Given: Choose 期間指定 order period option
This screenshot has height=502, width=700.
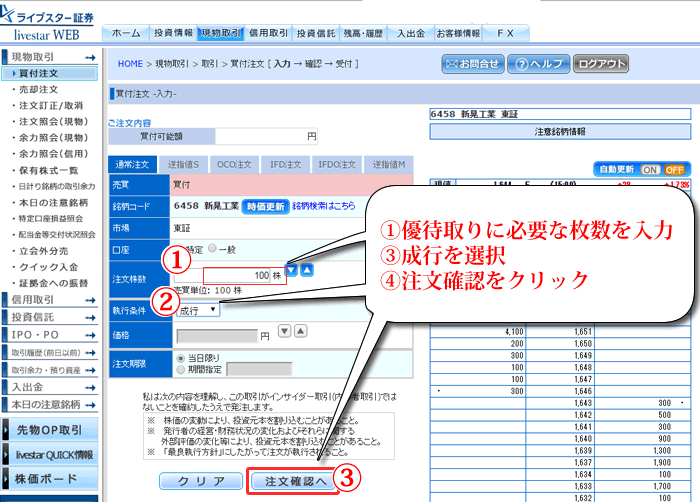Looking at the screenshot, I should 180,368.
